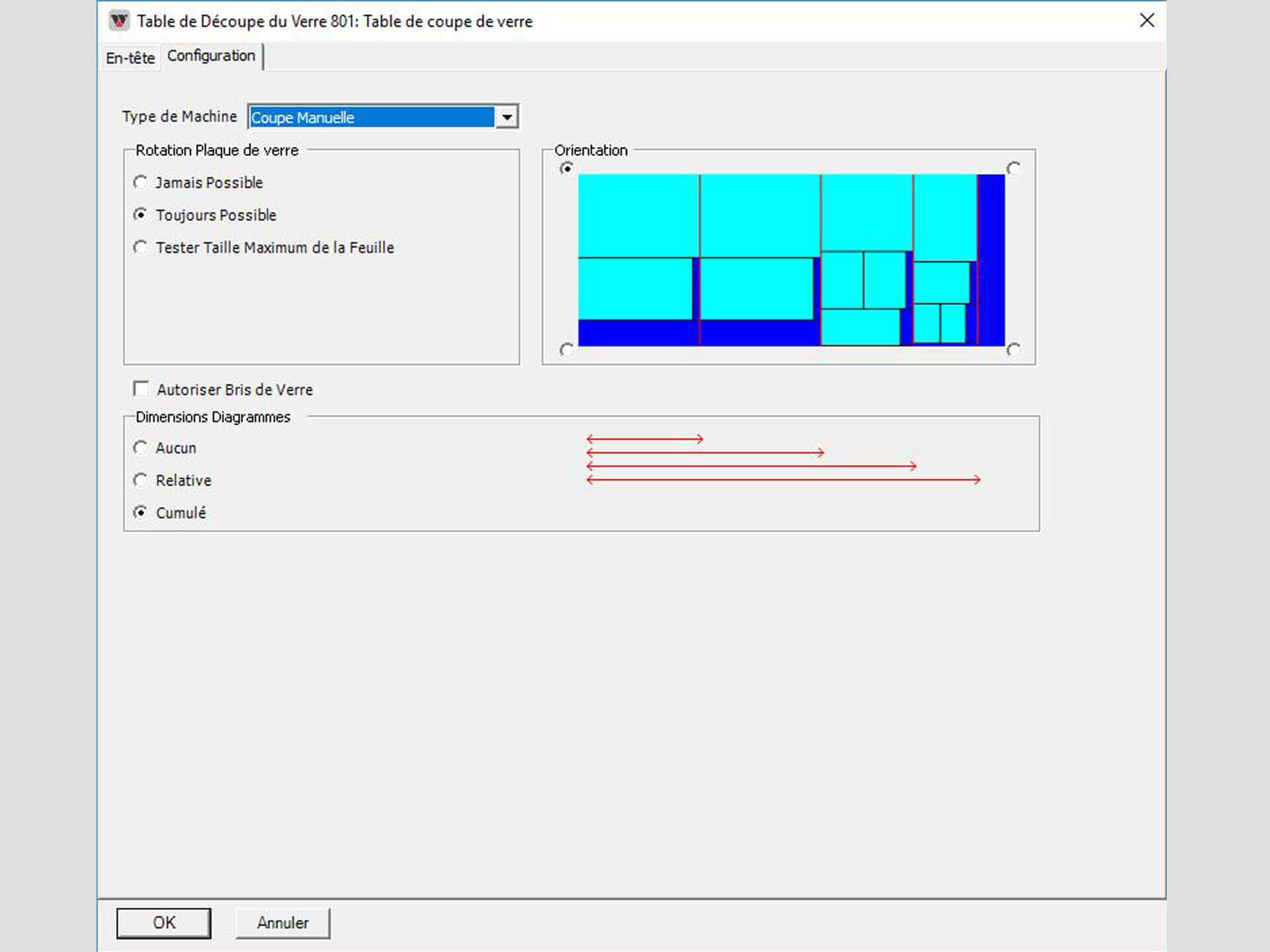Click the app logo icon in title bar
This screenshot has width=1270, height=952.
click(x=119, y=21)
